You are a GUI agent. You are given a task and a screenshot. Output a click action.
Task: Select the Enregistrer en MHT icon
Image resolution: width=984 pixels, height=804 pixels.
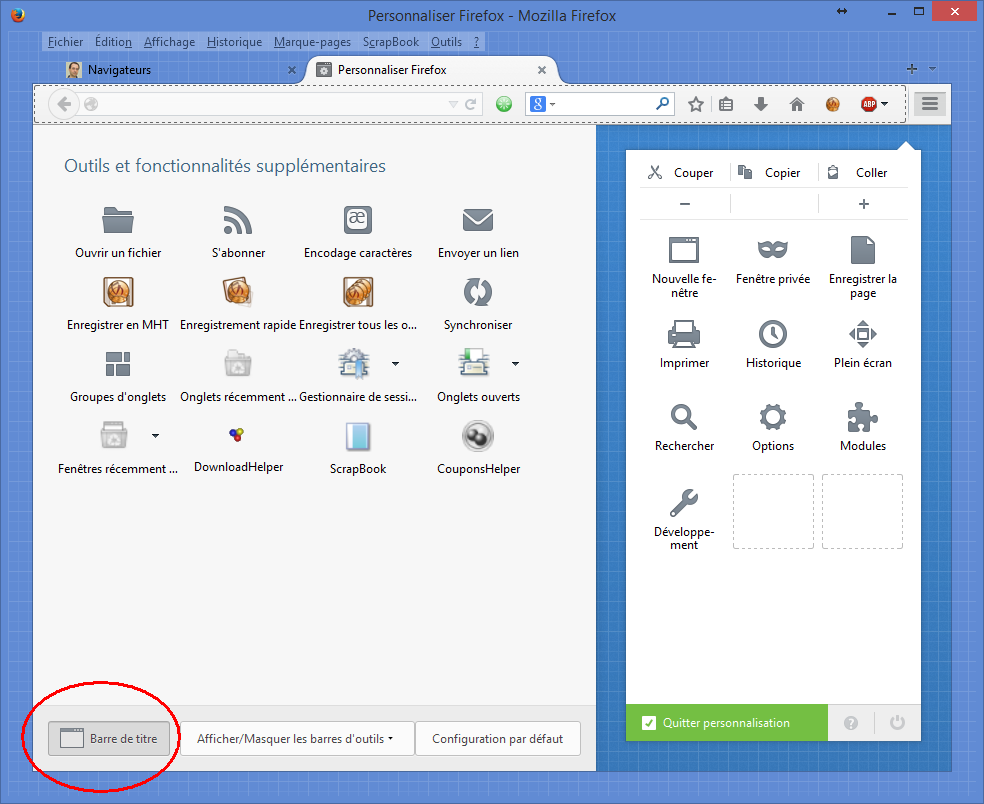point(118,292)
